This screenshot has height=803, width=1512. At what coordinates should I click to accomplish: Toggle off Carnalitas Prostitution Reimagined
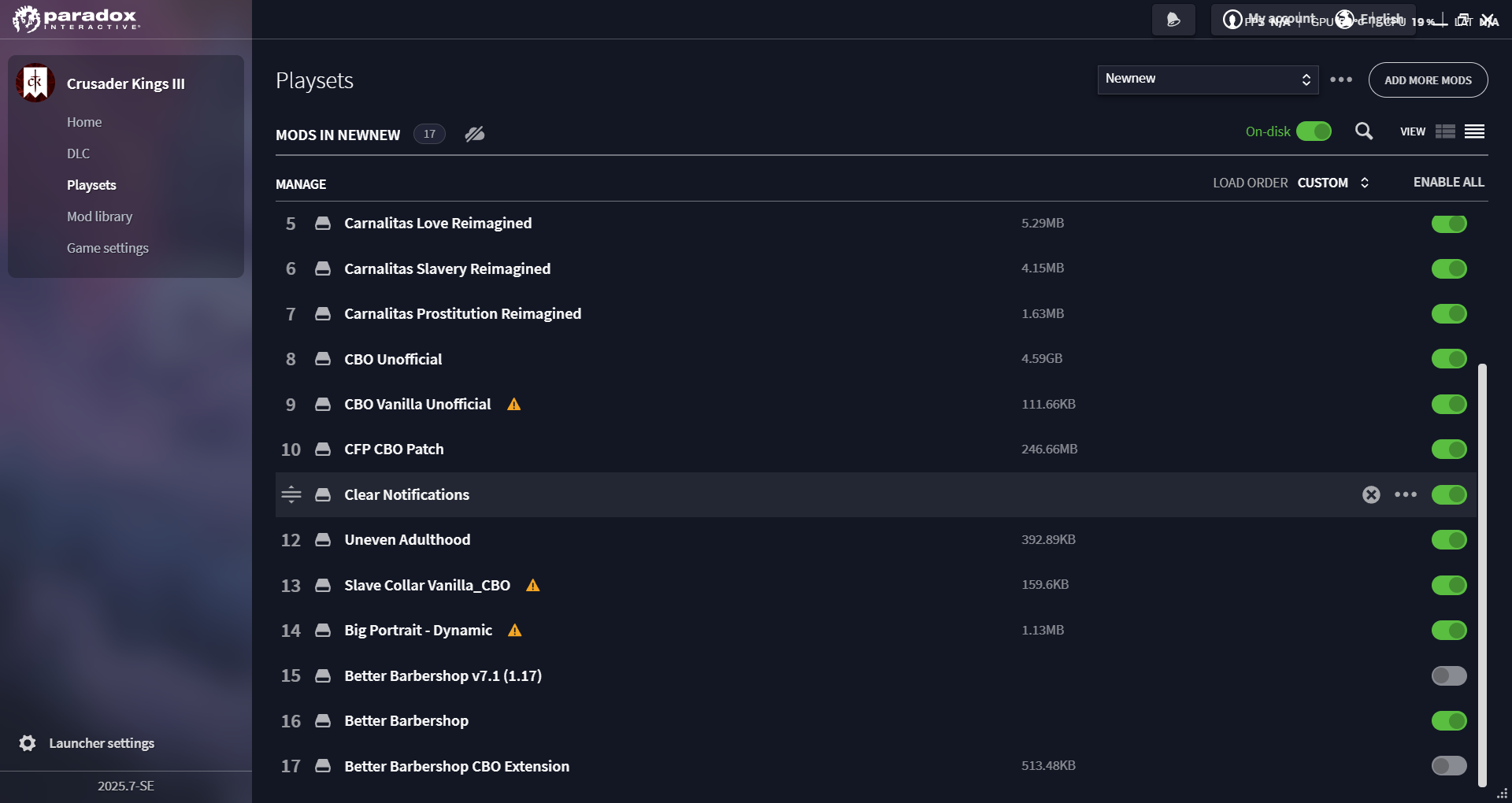coord(1449,314)
